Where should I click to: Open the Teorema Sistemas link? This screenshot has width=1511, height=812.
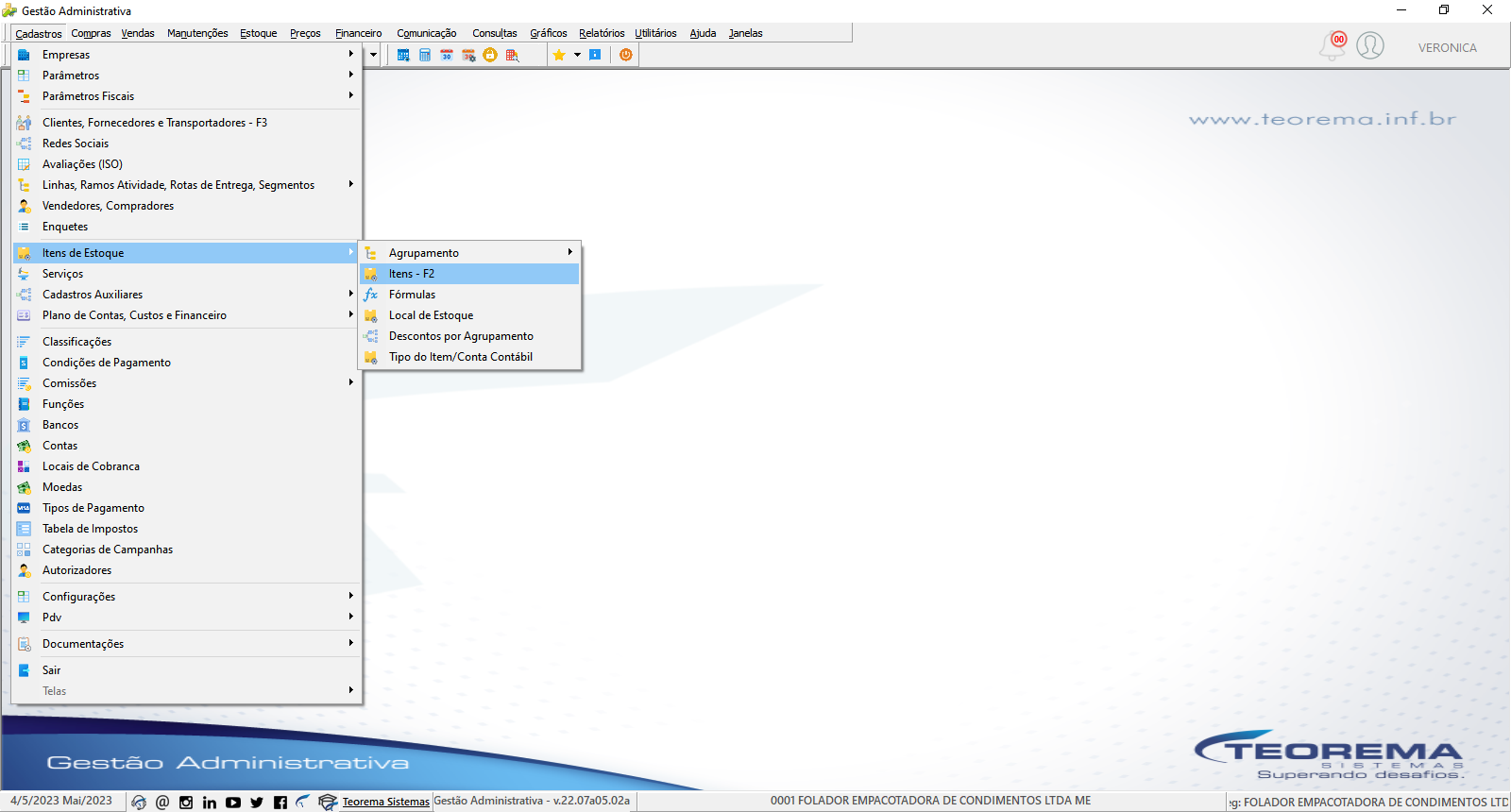(x=385, y=802)
